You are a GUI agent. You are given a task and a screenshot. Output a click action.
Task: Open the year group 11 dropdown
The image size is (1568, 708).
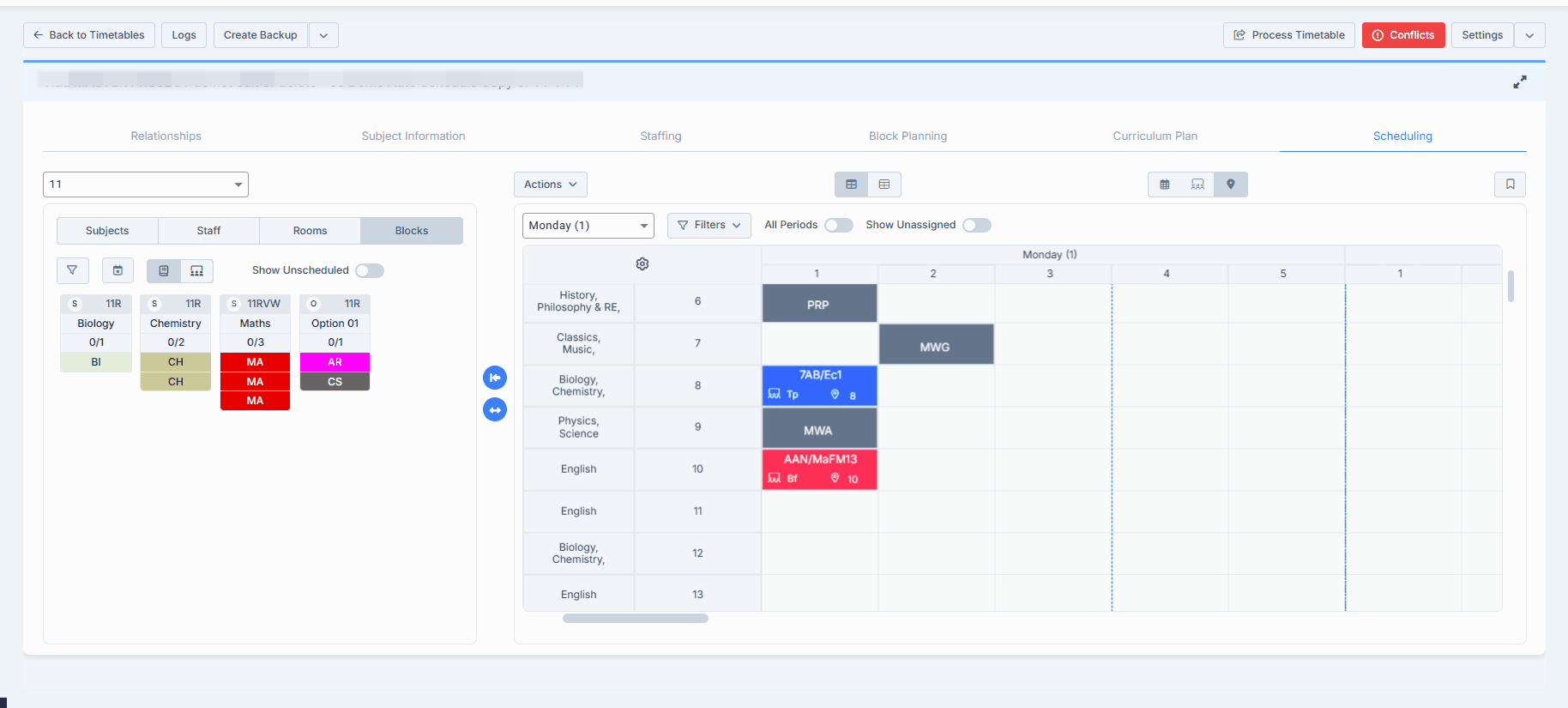(146, 185)
